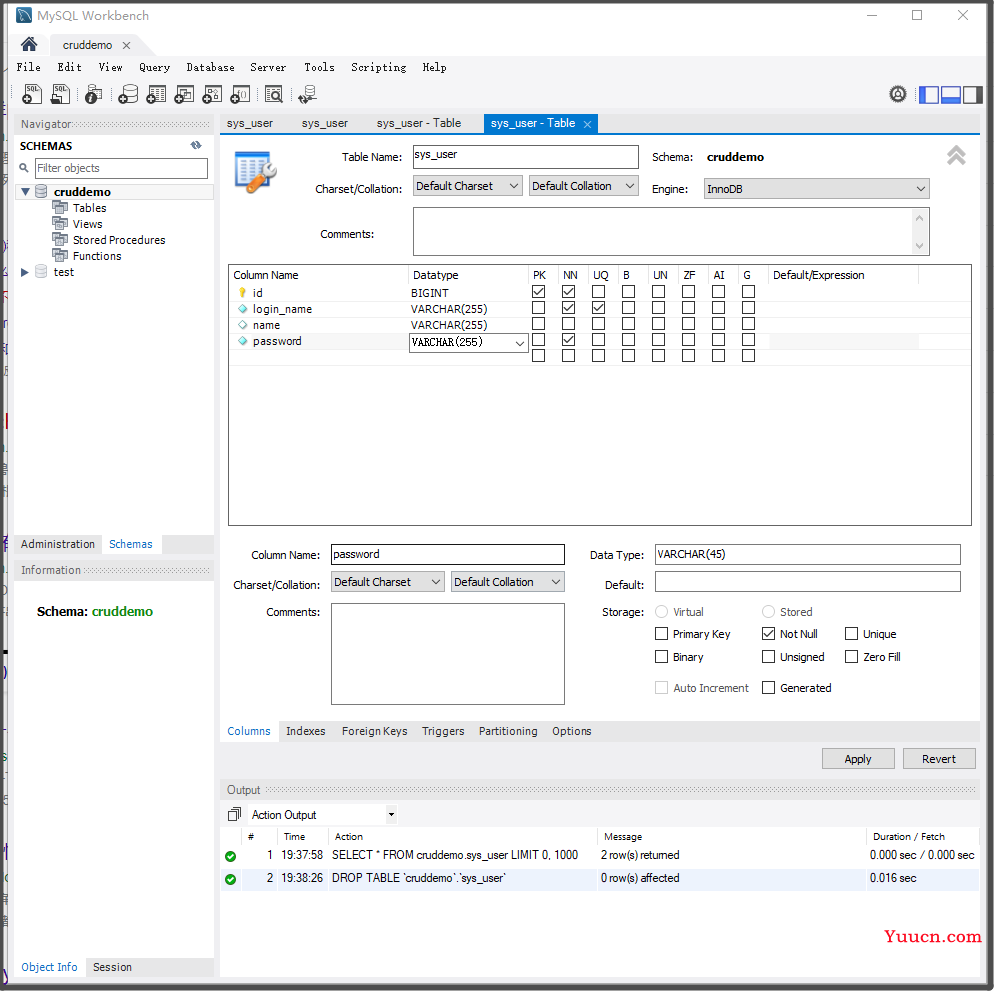Expand the test schema tree
The height and width of the screenshot is (991, 994).
coord(25,272)
